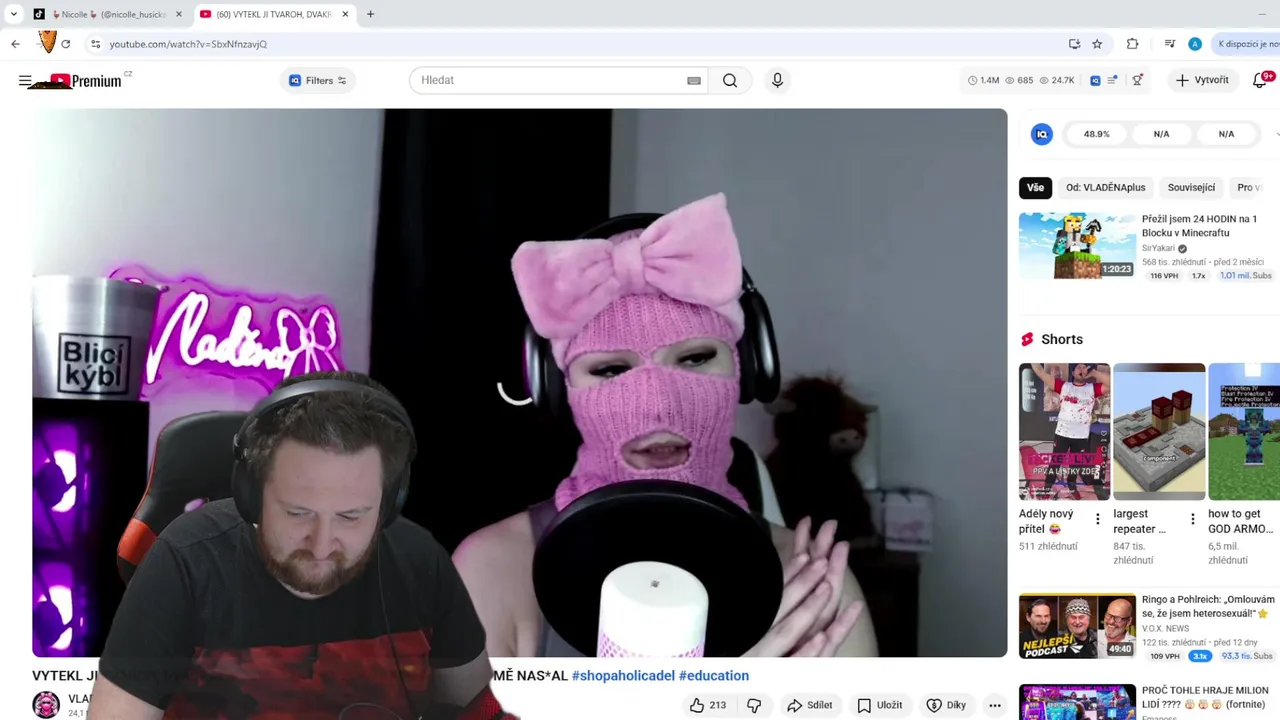This screenshot has height=720, width=1280.
Task: Expand the vidIQ score panel chevron
Action: click(x=1277, y=134)
